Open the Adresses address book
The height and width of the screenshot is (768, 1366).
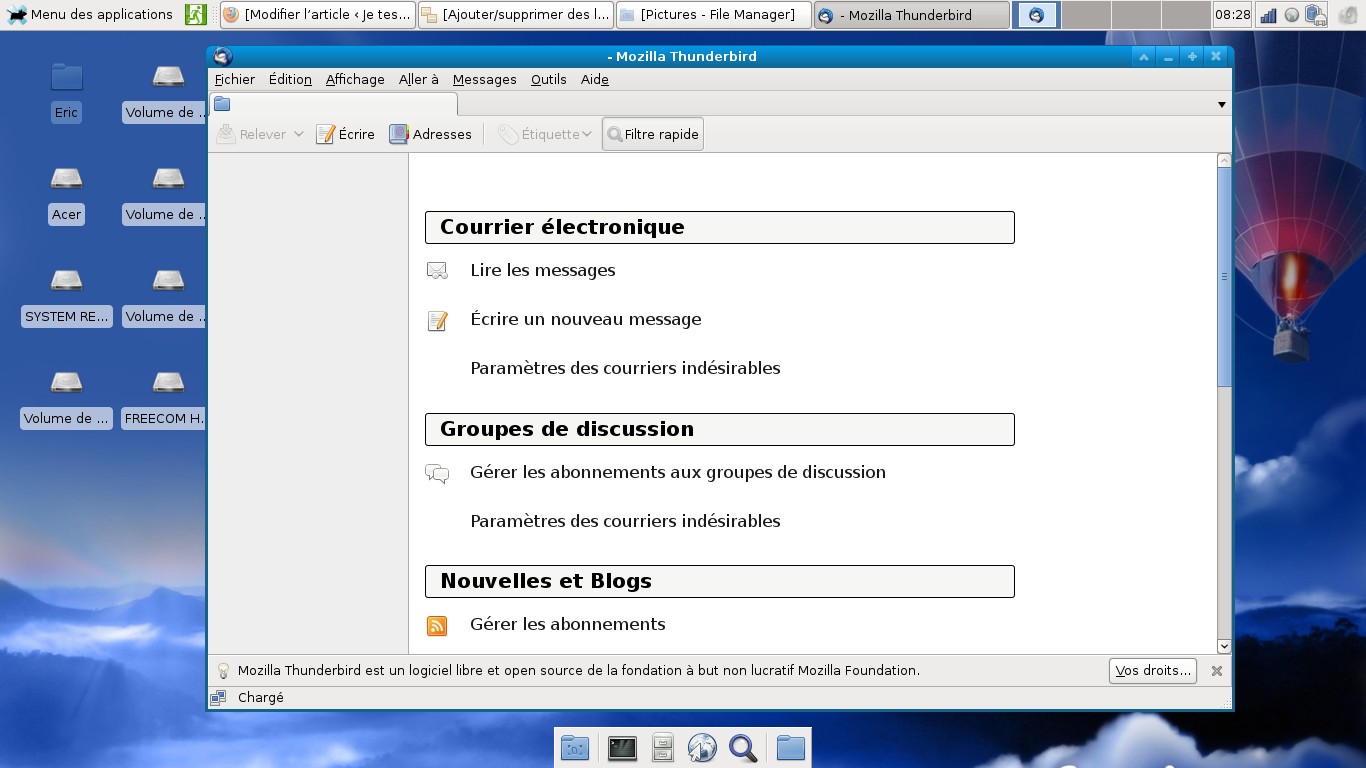430,134
